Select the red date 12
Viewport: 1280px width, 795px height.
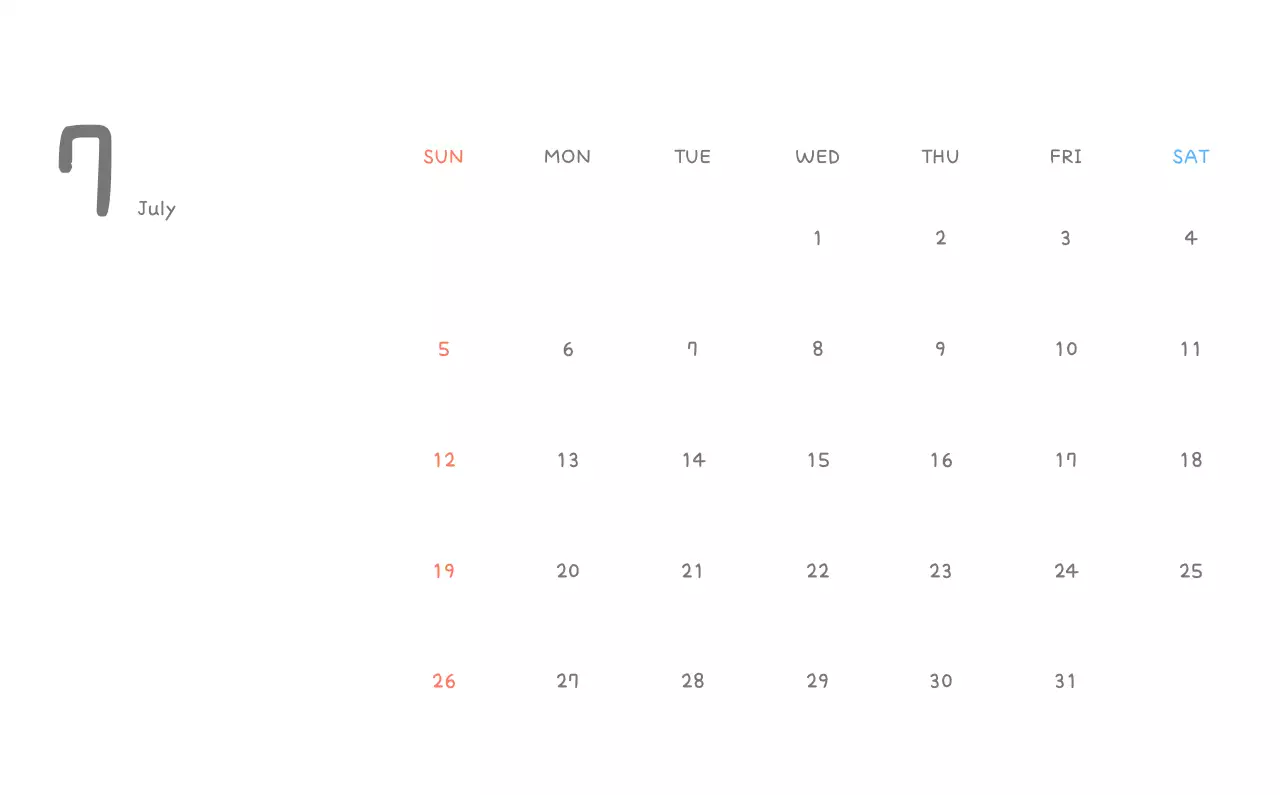coord(444,460)
